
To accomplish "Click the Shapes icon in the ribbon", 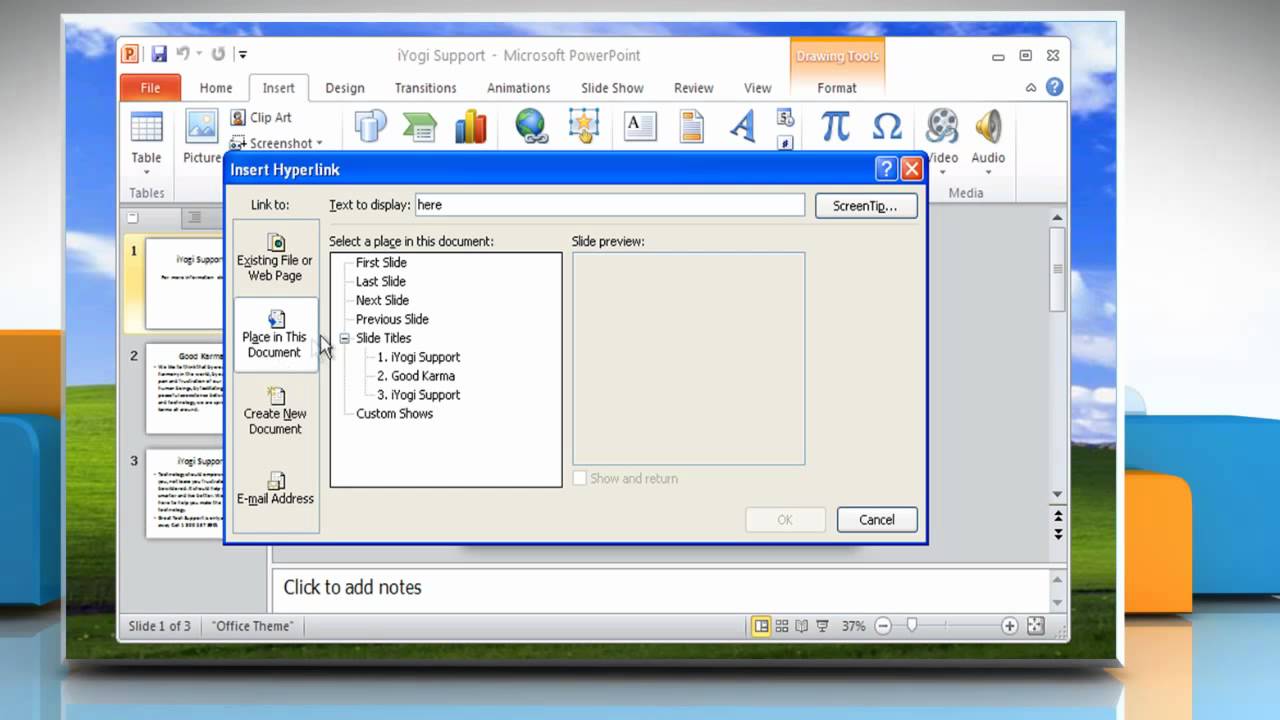I will tap(370, 127).
